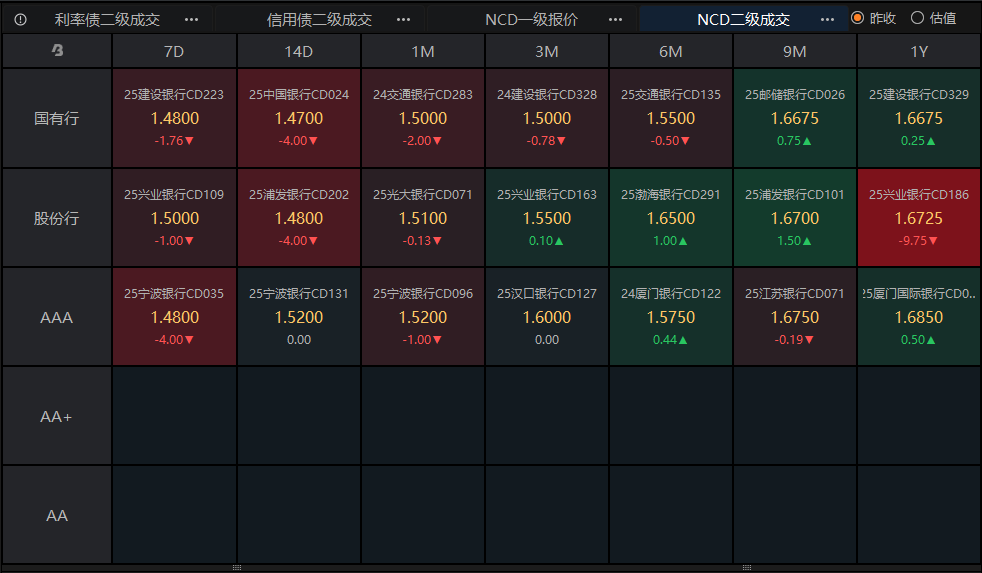Screen dimensions: 982x573
Task: Open the 25建设银行CD223 cell
Action: click(174, 118)
